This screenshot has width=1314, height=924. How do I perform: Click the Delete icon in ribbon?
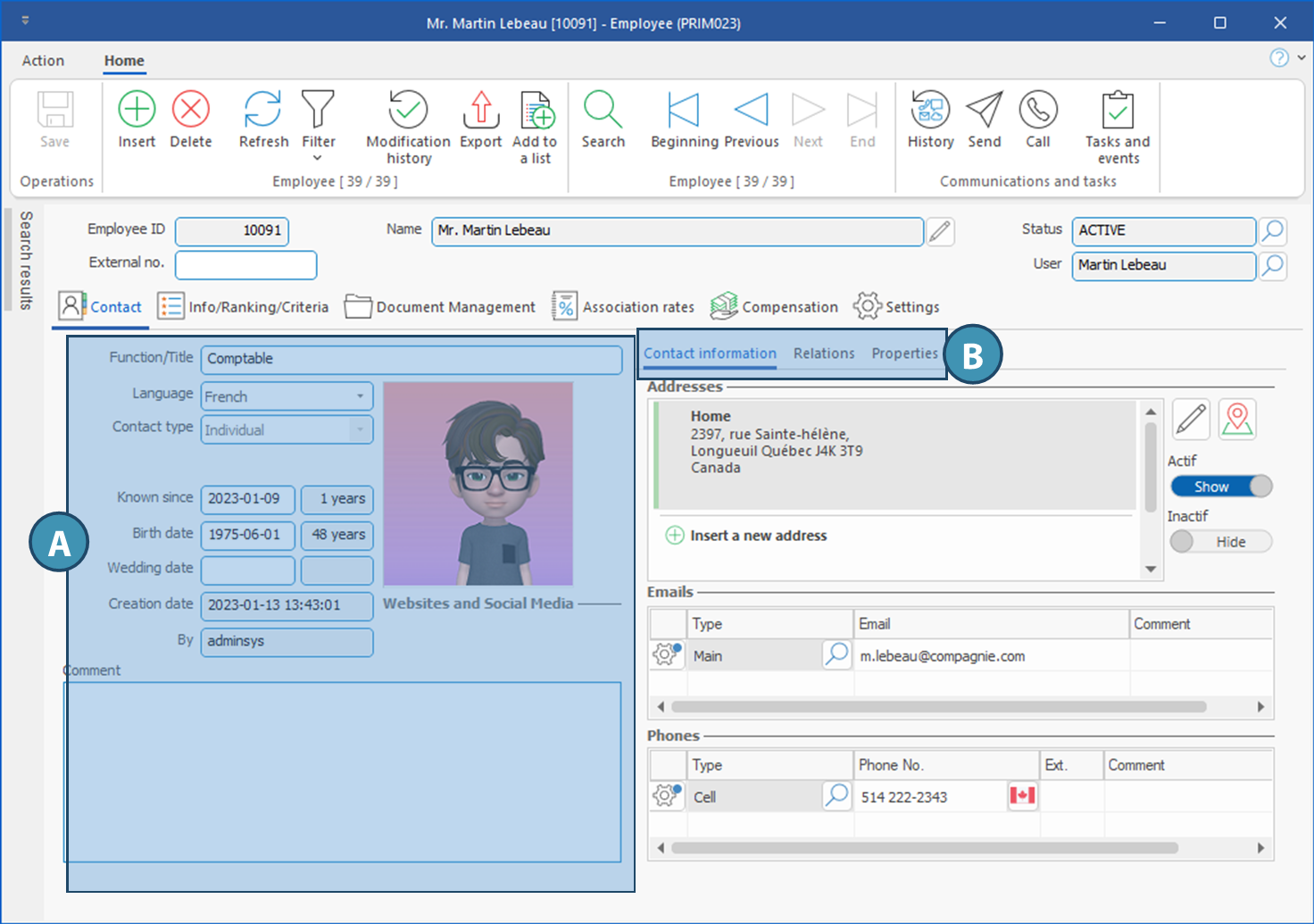click(190, 110)
